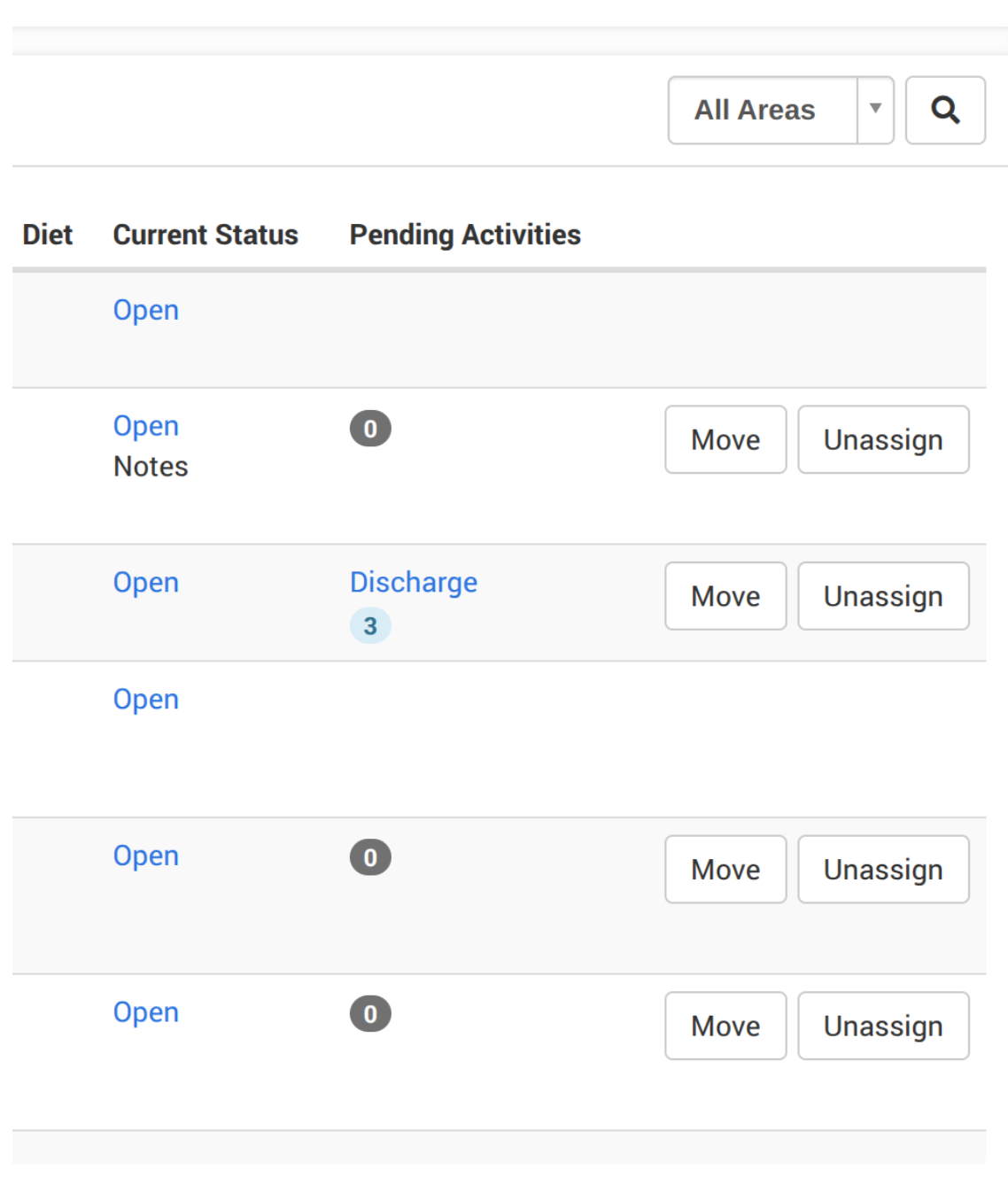Open the Discharge pending activity link

coord(414,582)
